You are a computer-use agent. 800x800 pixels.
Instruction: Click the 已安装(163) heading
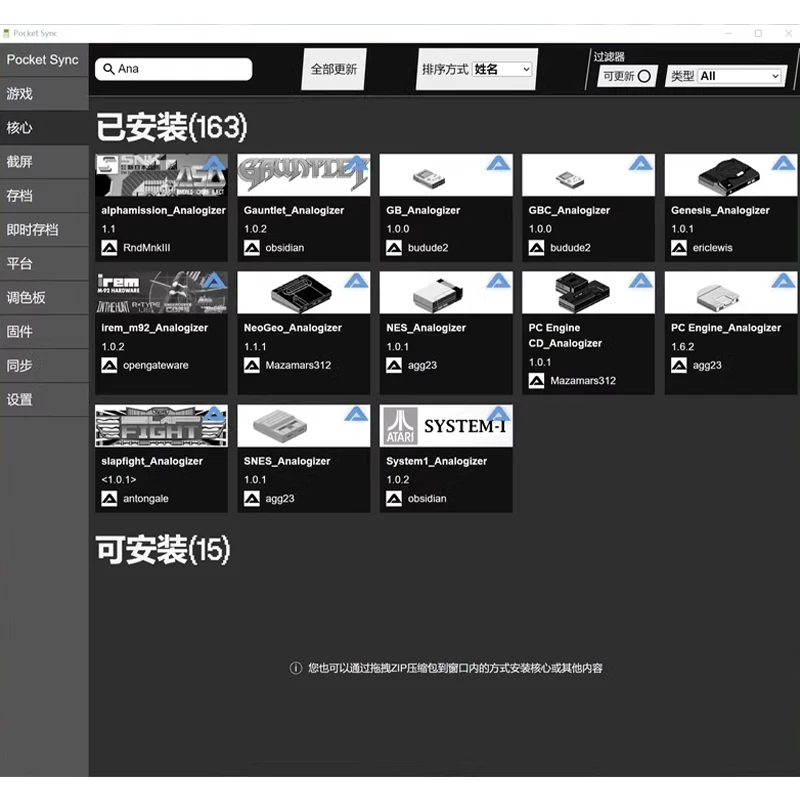coord(171,127)
